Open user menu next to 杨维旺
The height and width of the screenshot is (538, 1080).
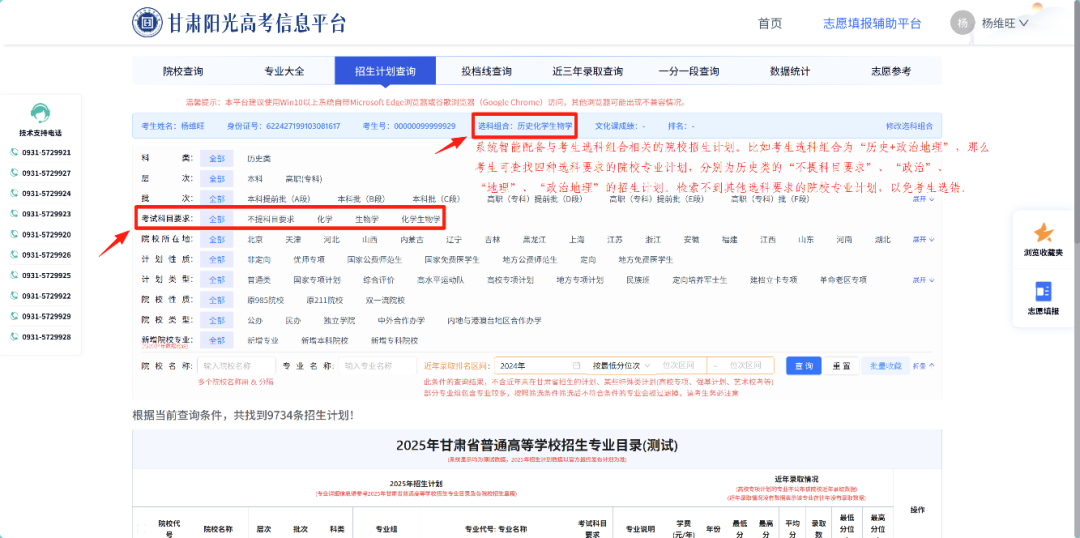click(1023, 23)
